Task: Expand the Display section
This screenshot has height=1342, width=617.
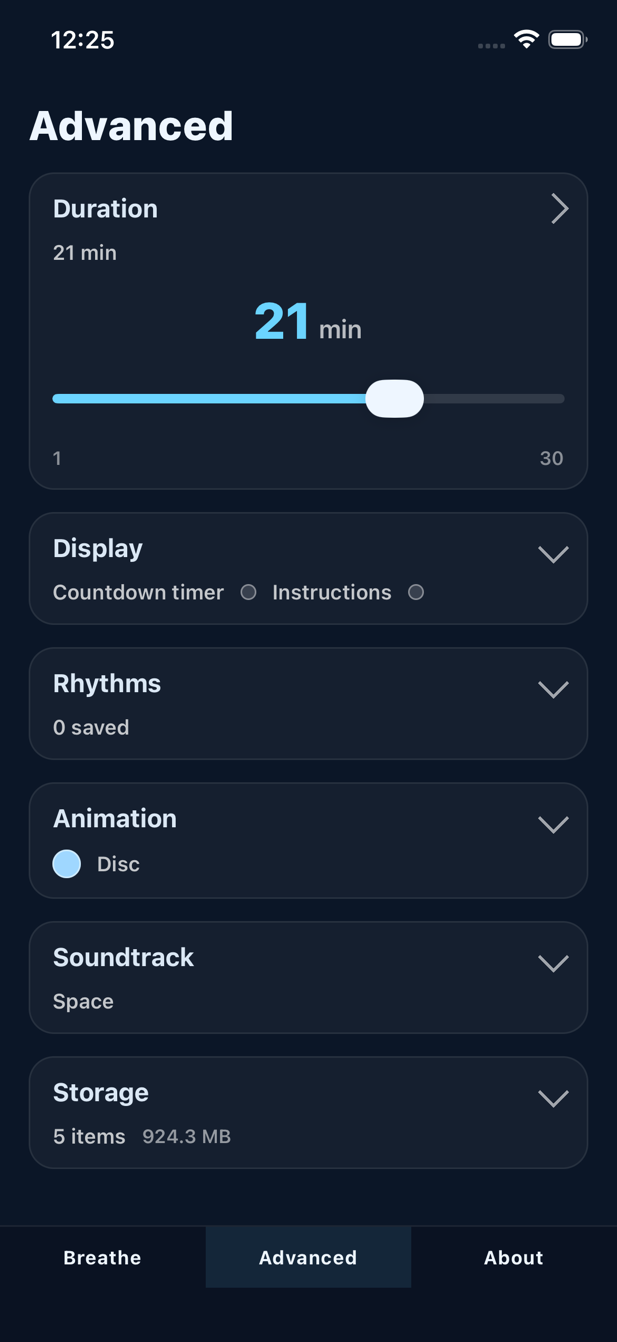Action: pyautogui.click(x=553, y=553)
